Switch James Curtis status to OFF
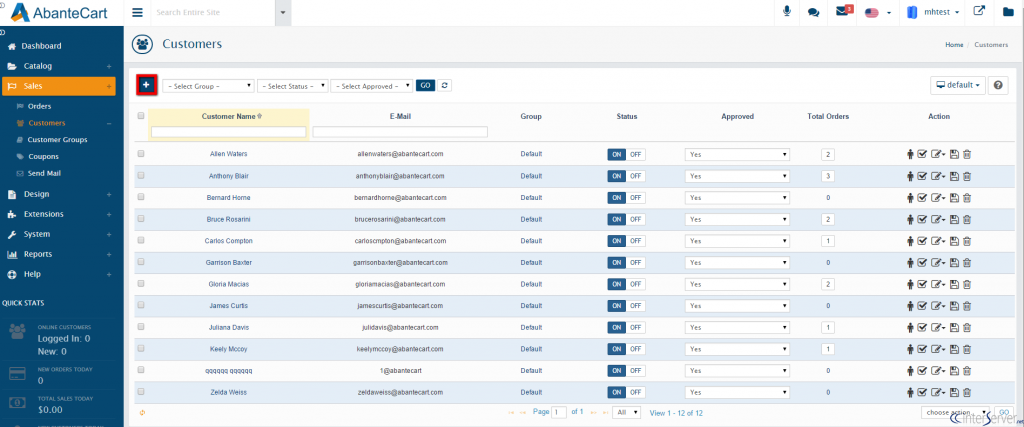Screen dimensions: 1024x427 pyautogui.click(x=636, y=306)
